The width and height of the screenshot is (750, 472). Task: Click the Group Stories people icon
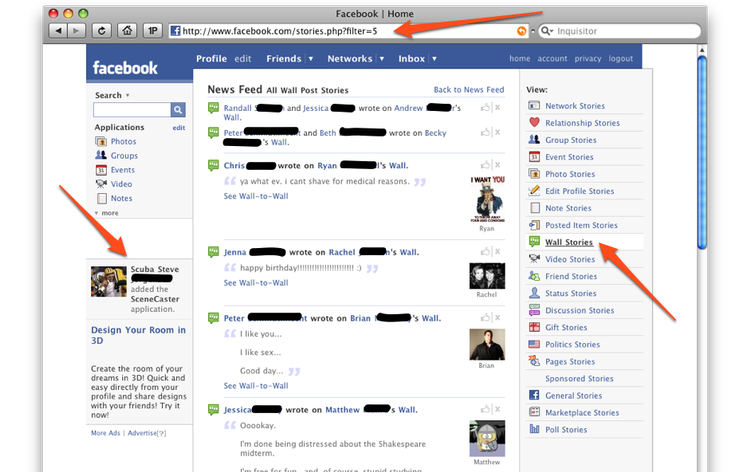pyautogui.click(x=534, y=140)
